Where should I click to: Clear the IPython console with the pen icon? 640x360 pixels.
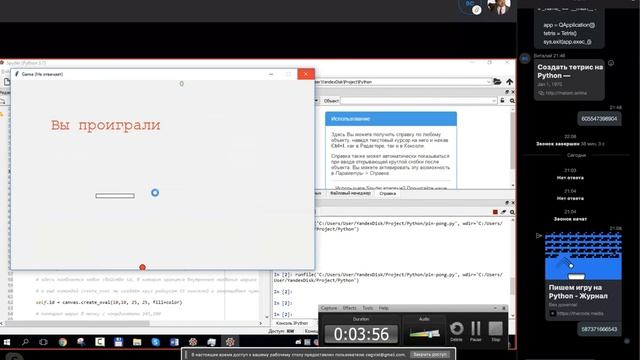tap(504, 212)
